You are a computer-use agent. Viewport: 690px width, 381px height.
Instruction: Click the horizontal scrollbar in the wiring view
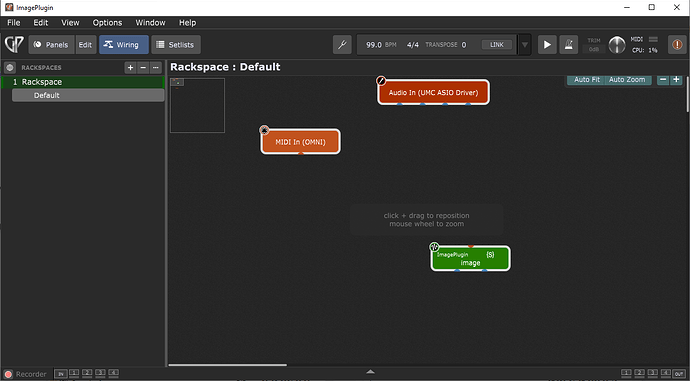tap(228, 365)
